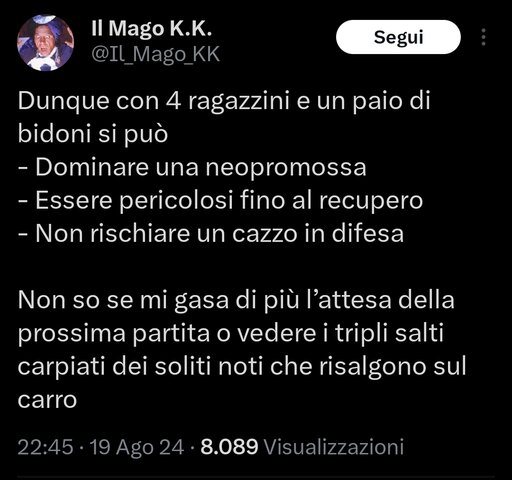Click the text 'bidoni si può'
This screenshot has width=512, height=480.
coord(93,135)
